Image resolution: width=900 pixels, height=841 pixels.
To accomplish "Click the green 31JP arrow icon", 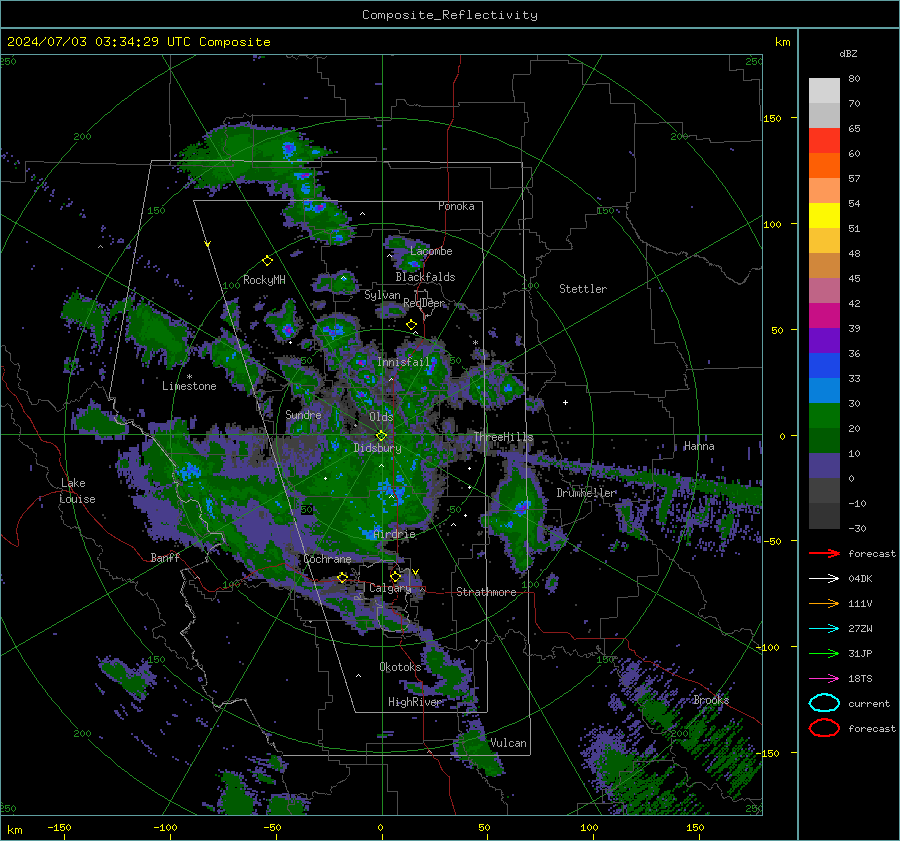I will (824, 653).
